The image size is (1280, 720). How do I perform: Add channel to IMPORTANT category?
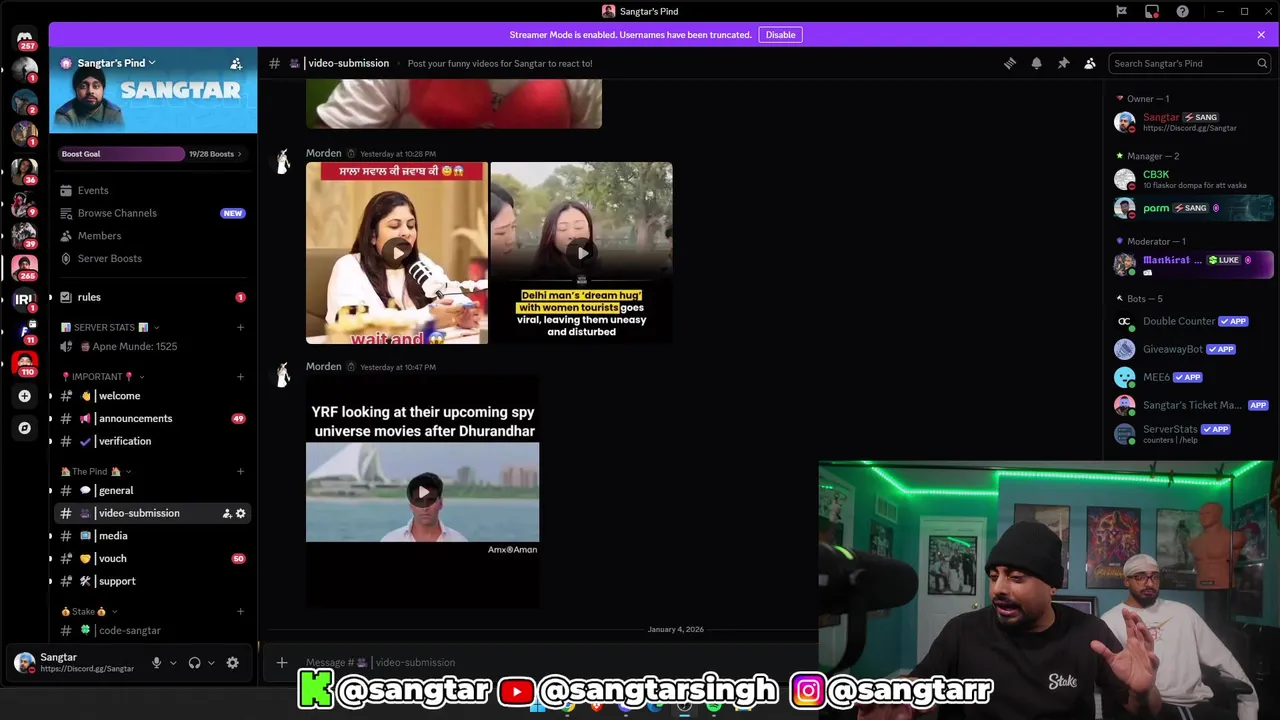point(240,377)
